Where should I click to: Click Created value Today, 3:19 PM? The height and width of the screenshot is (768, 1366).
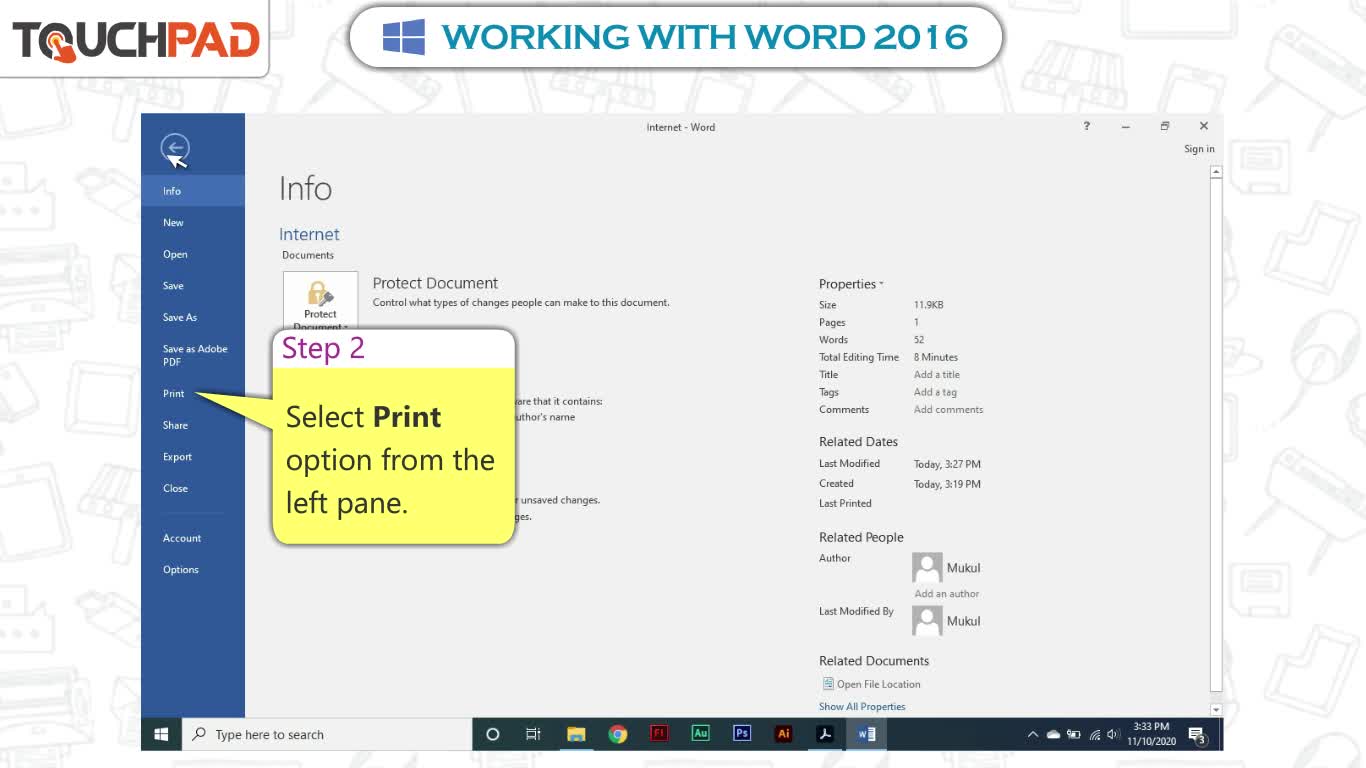pyautogui.click(x=947, y=484)
